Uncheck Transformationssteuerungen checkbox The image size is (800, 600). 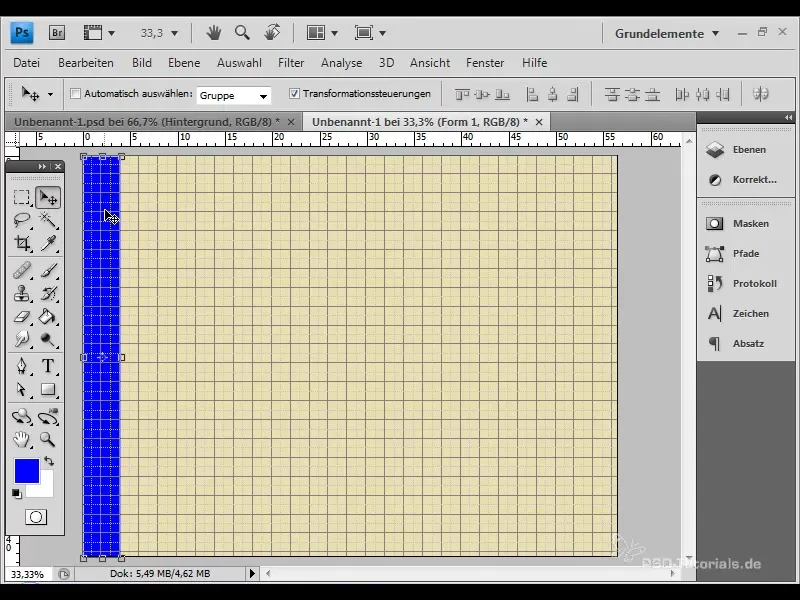pyautogui.click(x=294, y=94)
